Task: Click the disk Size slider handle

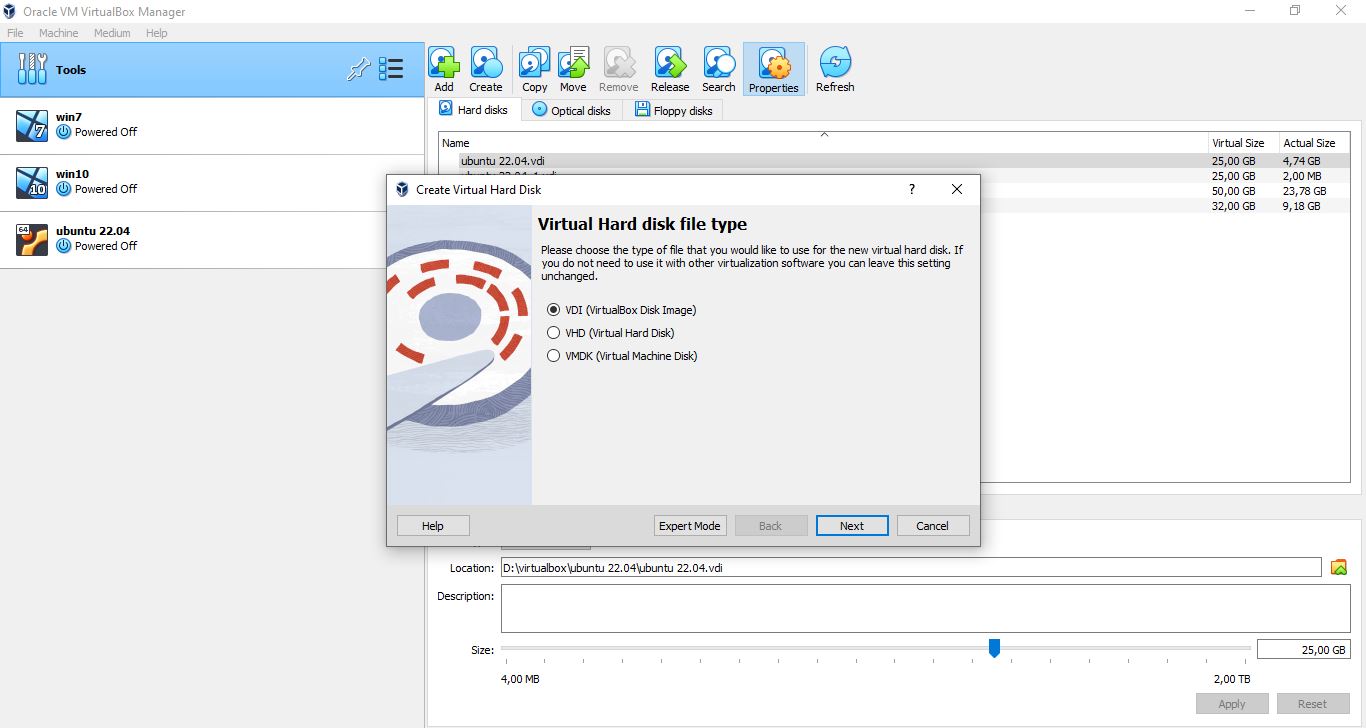Action: point(994,649)
